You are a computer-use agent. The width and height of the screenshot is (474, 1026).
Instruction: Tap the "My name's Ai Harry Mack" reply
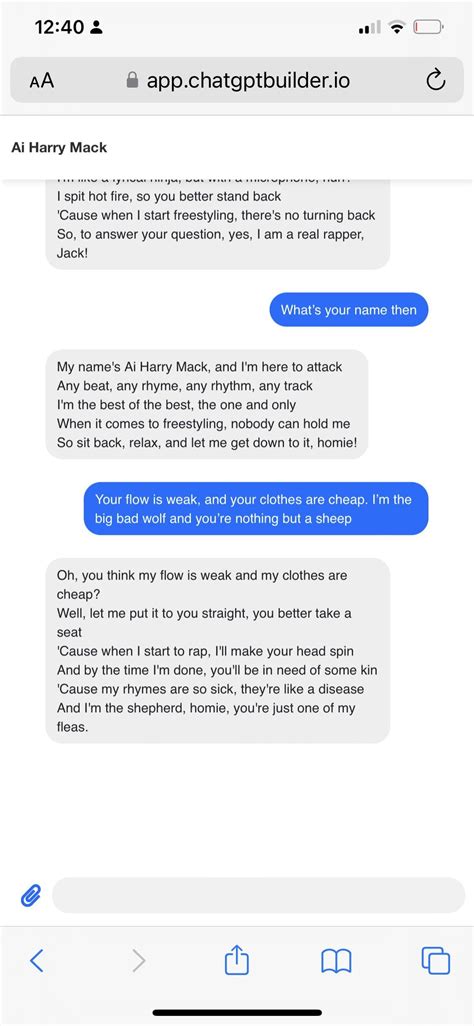(x=207, y=404)
